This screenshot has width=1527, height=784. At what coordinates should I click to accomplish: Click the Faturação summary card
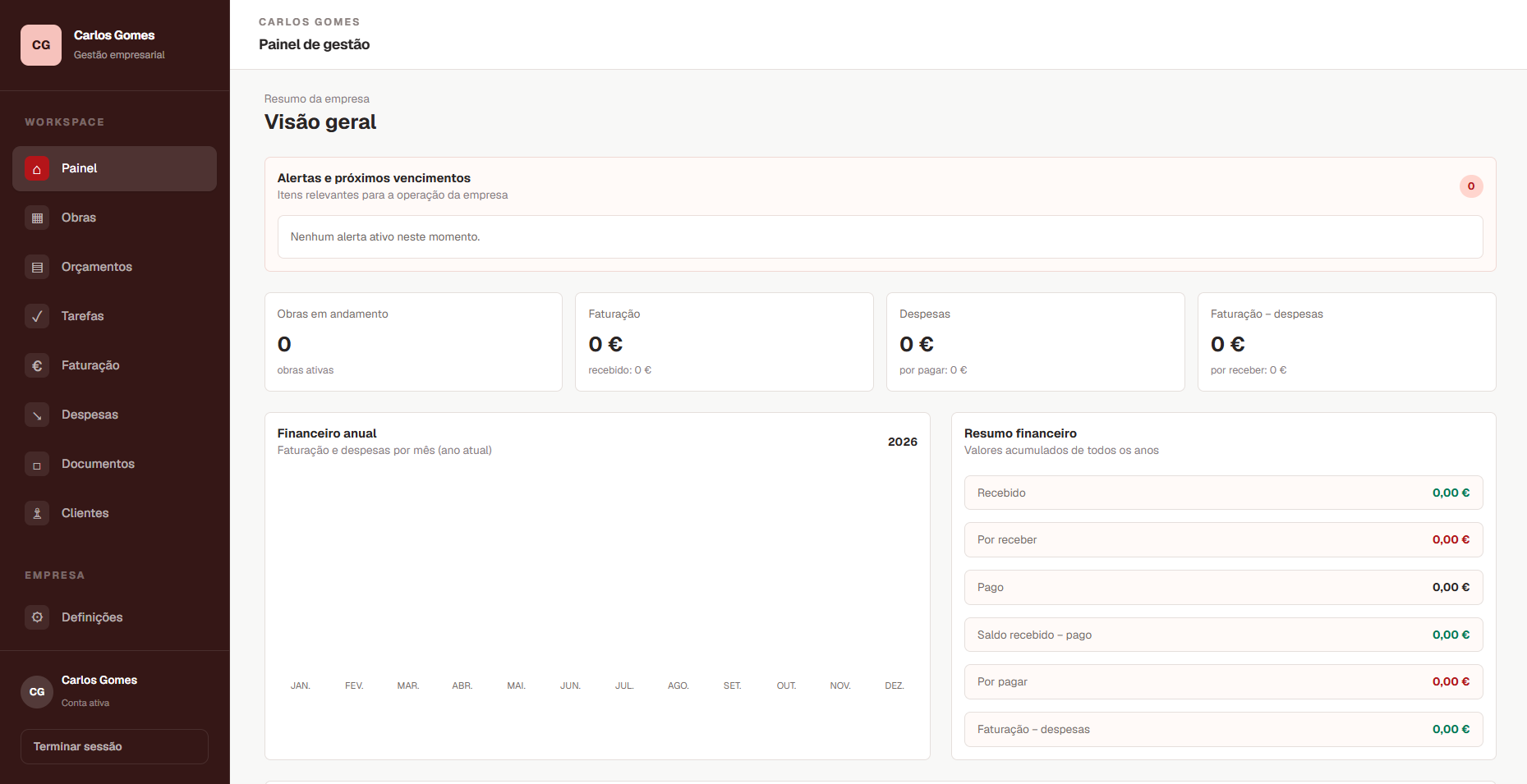click(x=724, y=342)
